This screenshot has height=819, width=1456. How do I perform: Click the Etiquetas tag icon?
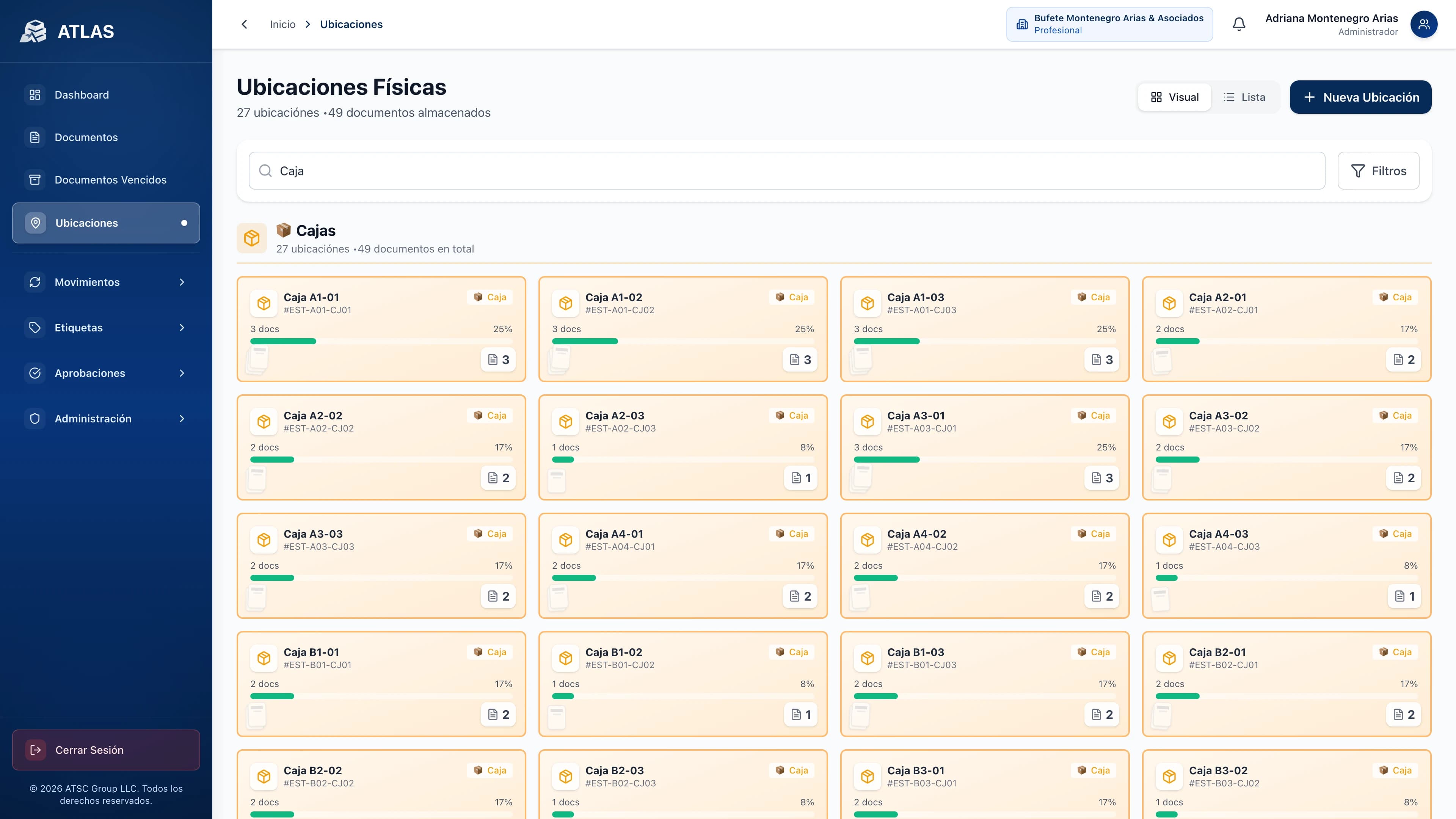(35, 328)
